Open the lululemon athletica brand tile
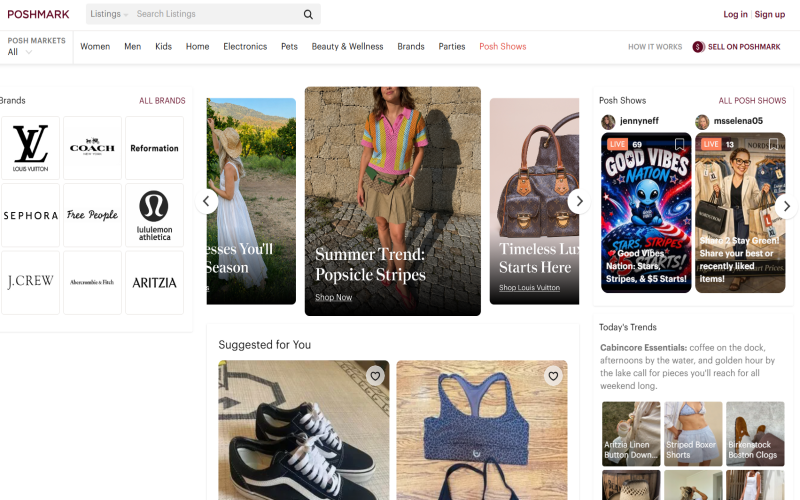Viewport: 800px width, 500px height. (154, 215)
